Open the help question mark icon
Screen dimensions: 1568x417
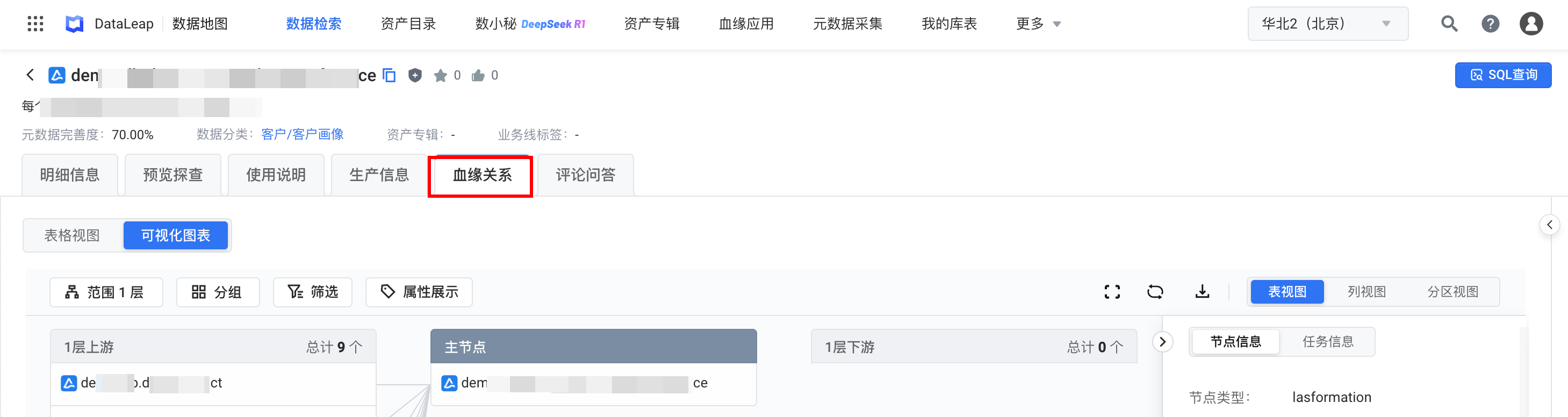pos(1490,24)
